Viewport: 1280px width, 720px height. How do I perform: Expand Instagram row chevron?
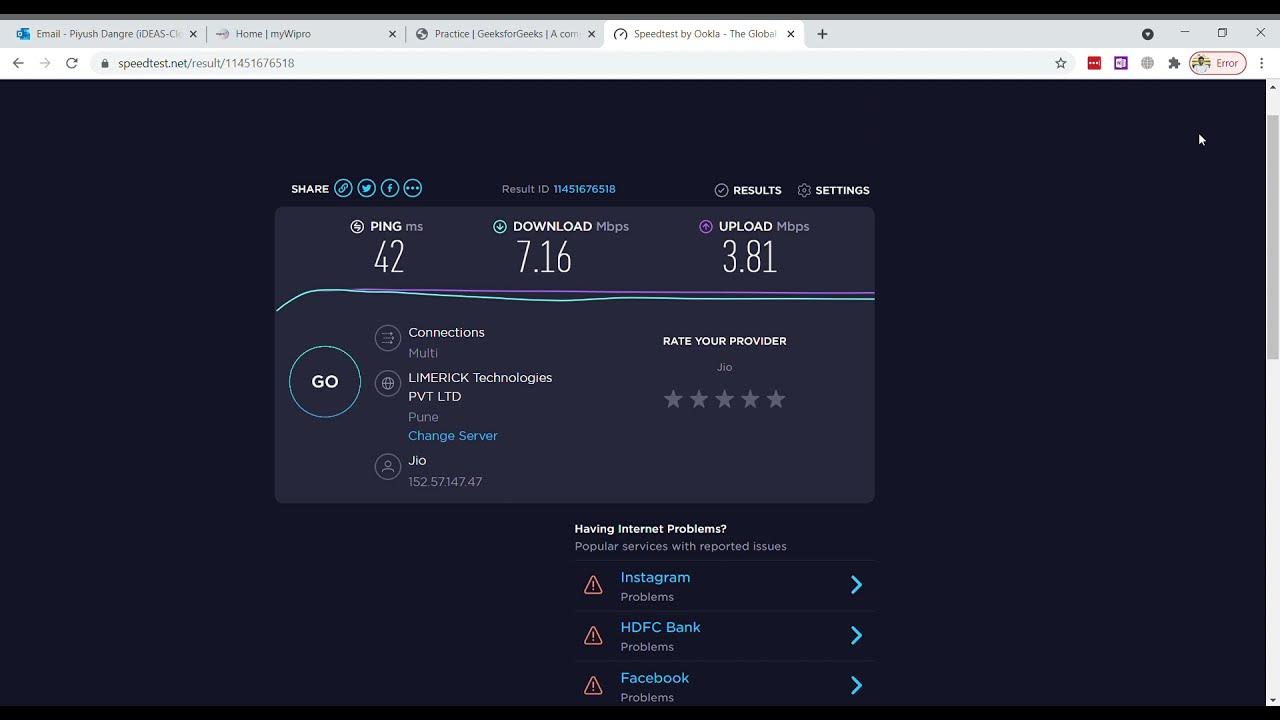pyautogui.click(x=856, y=585)
